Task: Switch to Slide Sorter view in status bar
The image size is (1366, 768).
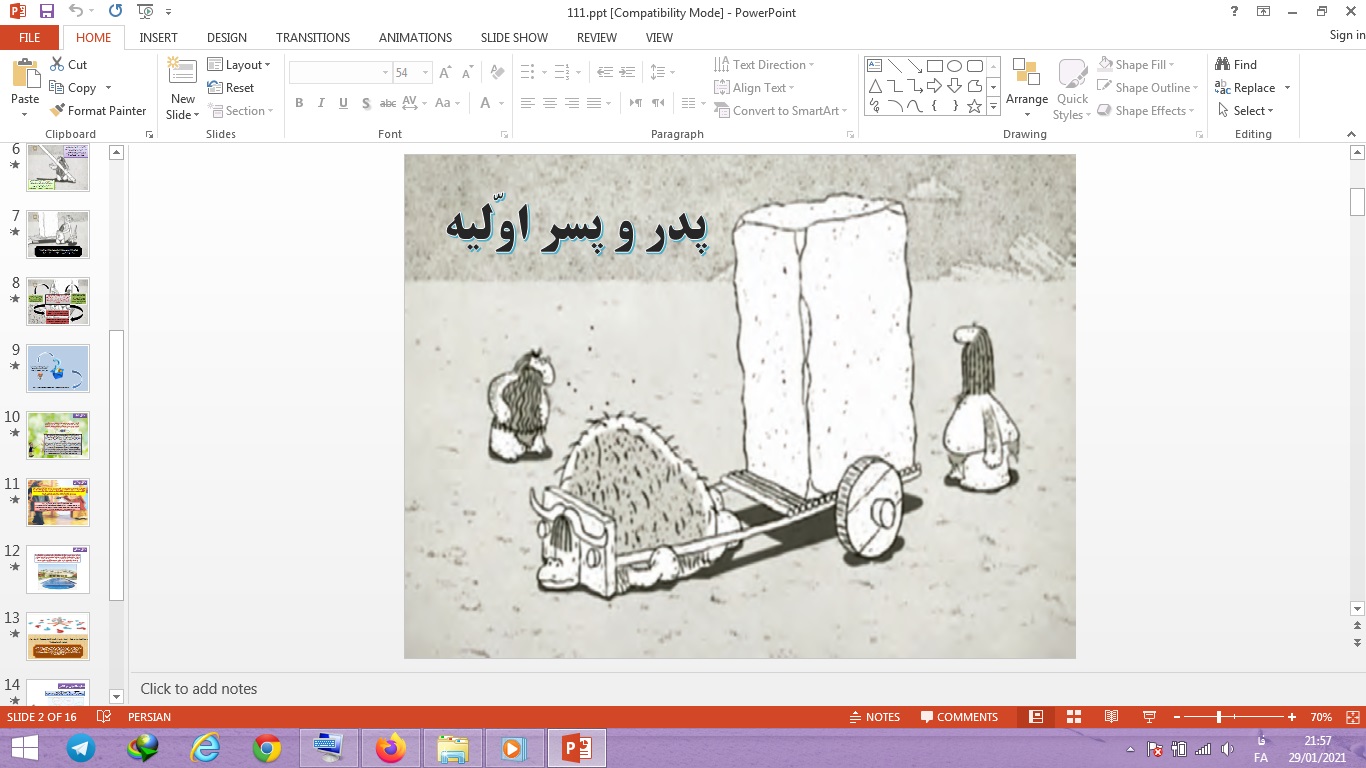Action: coord(1074,717)
